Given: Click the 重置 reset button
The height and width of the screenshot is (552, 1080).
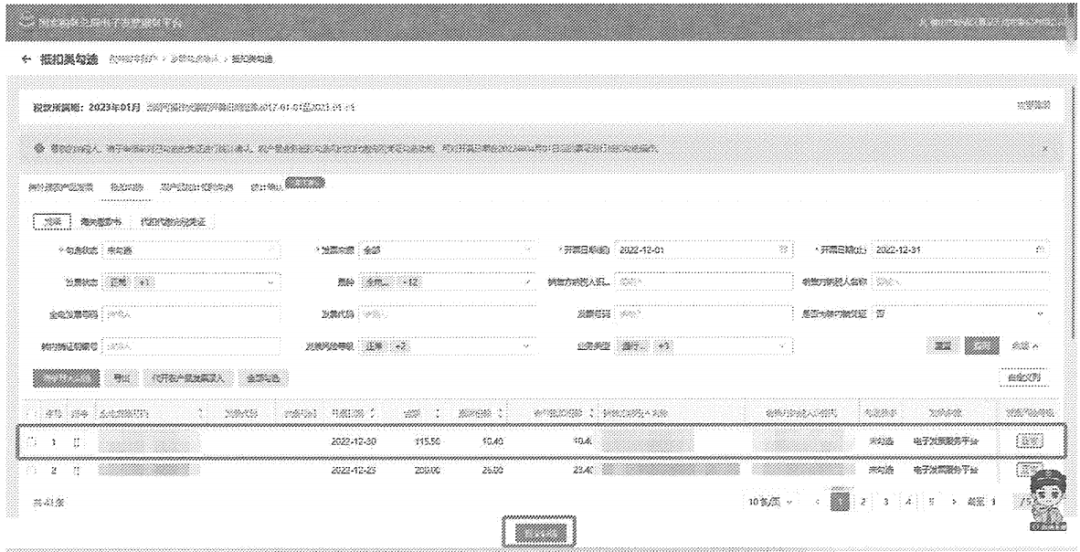Looking at the screenshot, I should [x=944, y=346].
